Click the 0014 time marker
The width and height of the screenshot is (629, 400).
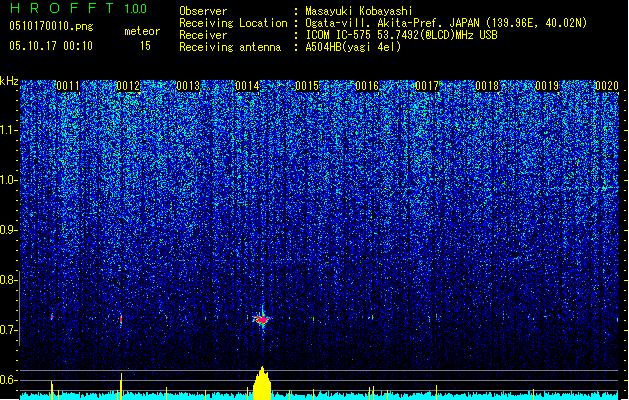coord(248,86)
